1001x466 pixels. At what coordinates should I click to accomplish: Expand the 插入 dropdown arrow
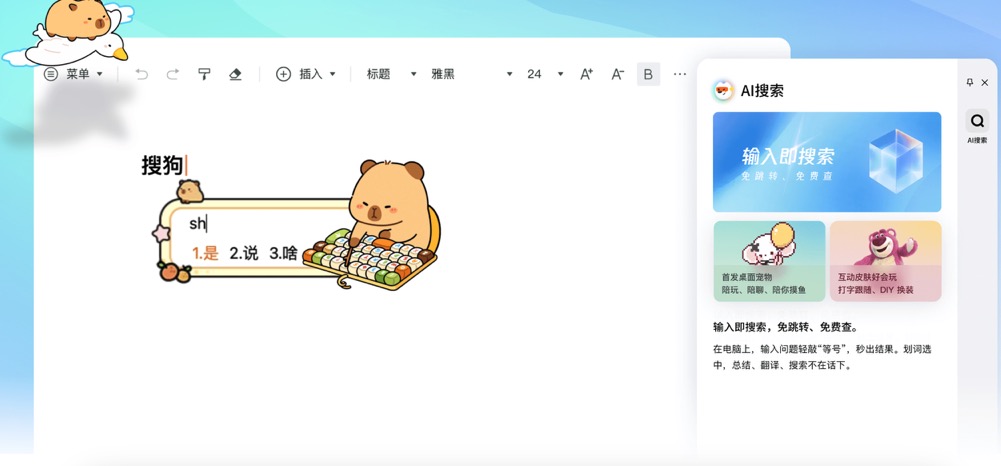[x=333, y=74]
